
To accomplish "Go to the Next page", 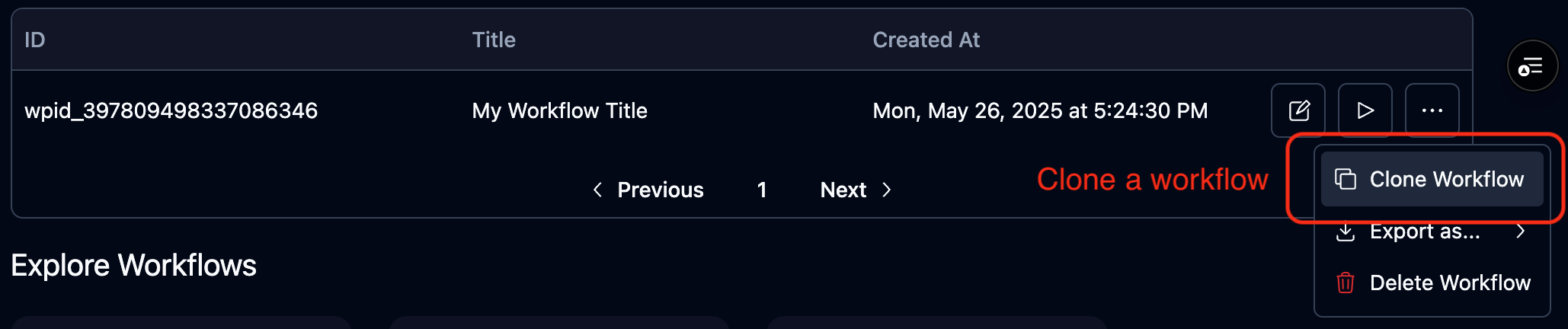I will point(843,190).
